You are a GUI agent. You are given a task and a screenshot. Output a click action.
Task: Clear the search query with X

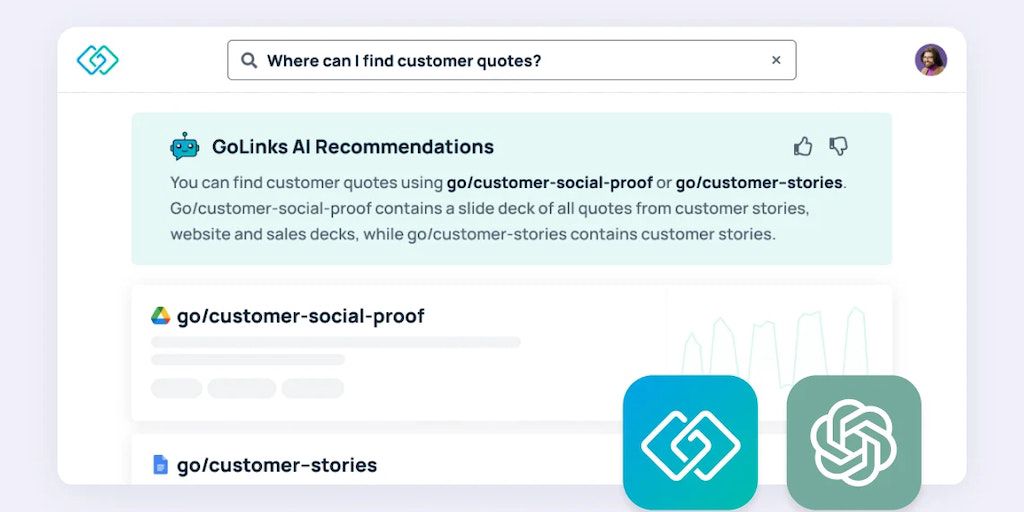(x=776, y=60)
